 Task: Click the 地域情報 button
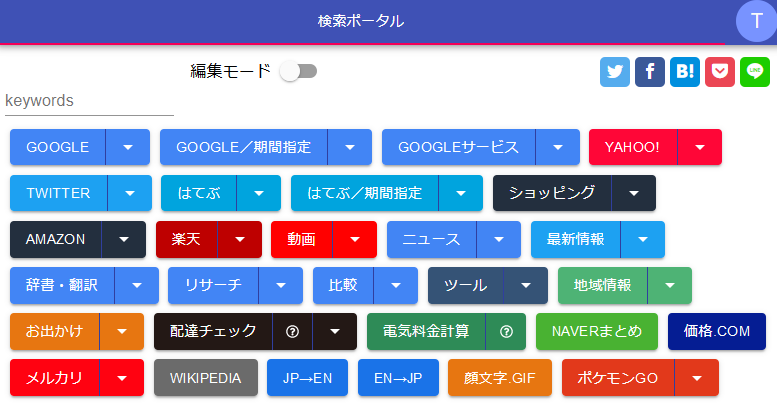click(x=603, y=286)
